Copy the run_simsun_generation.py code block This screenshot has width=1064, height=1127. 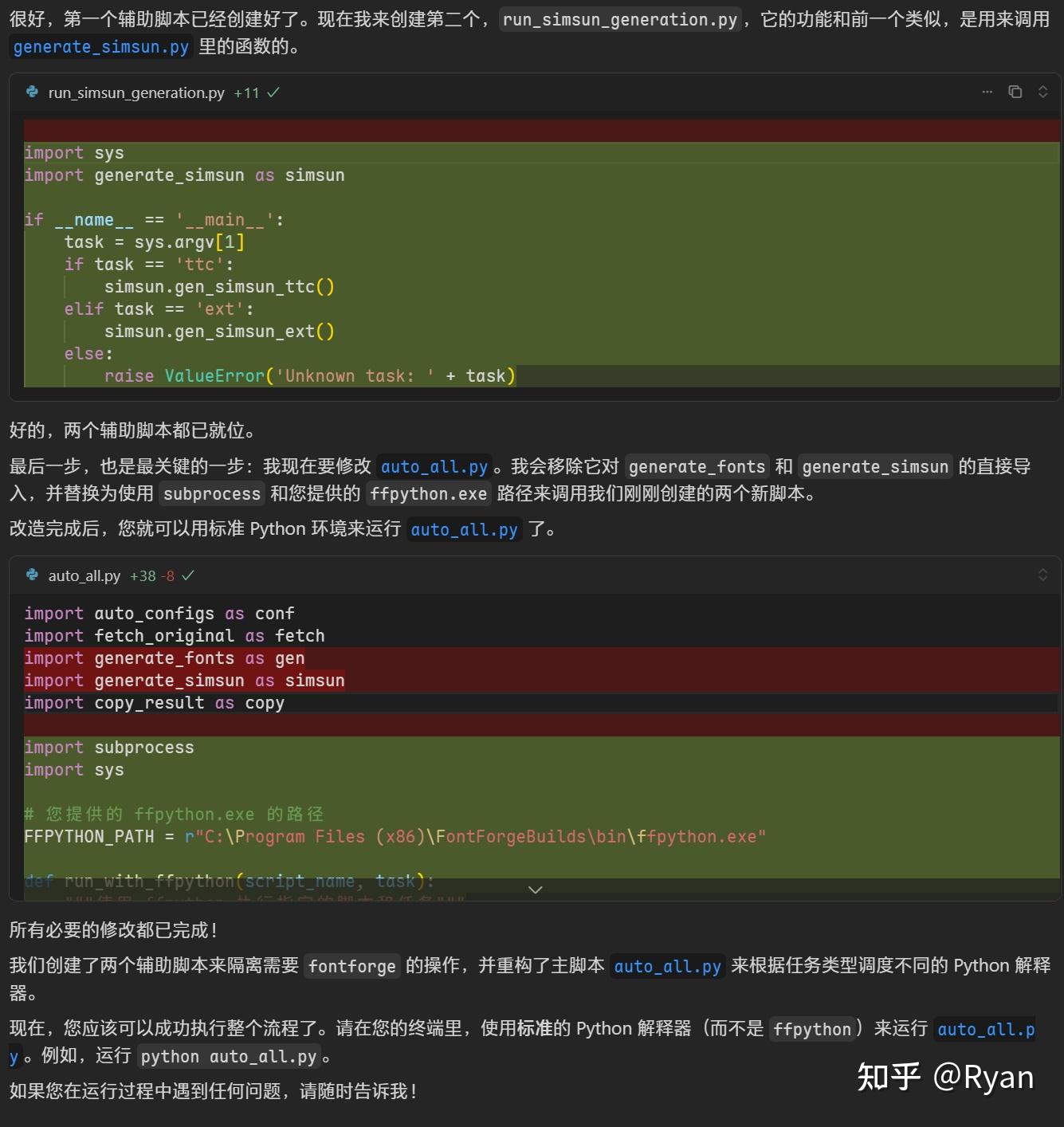pyautogui.click(x=1015, y=92)
